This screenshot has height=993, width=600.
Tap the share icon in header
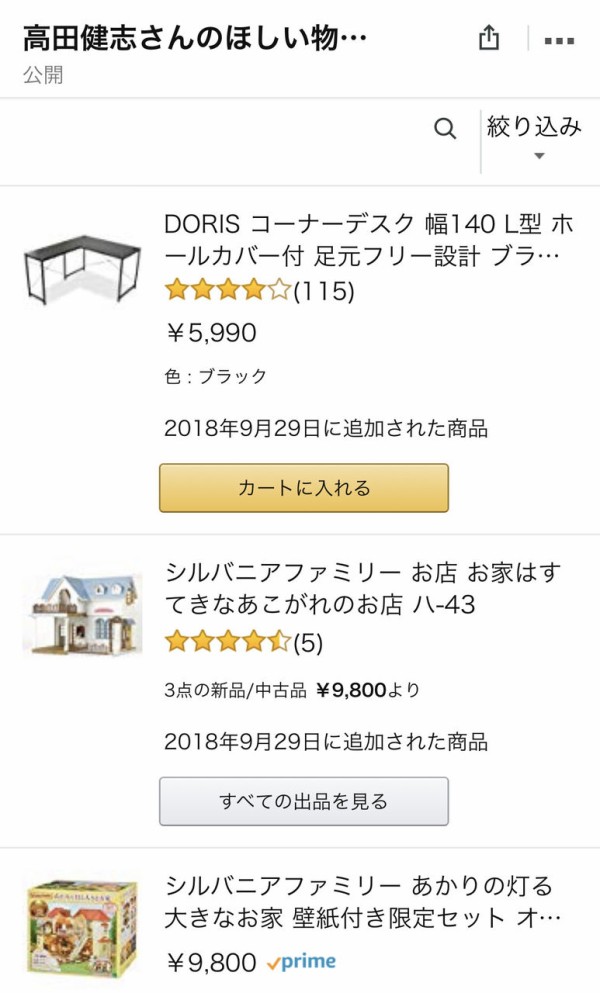(488, 39)
